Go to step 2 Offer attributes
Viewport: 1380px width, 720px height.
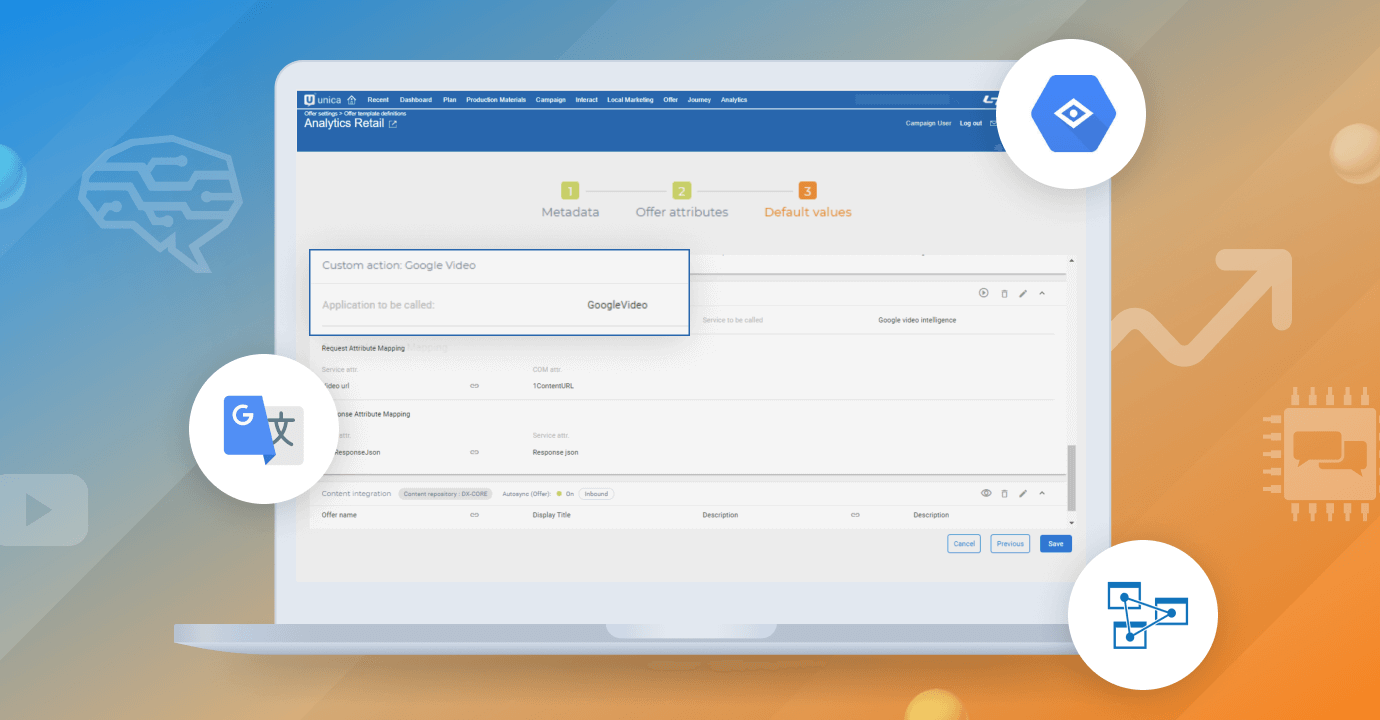point(682,200)
